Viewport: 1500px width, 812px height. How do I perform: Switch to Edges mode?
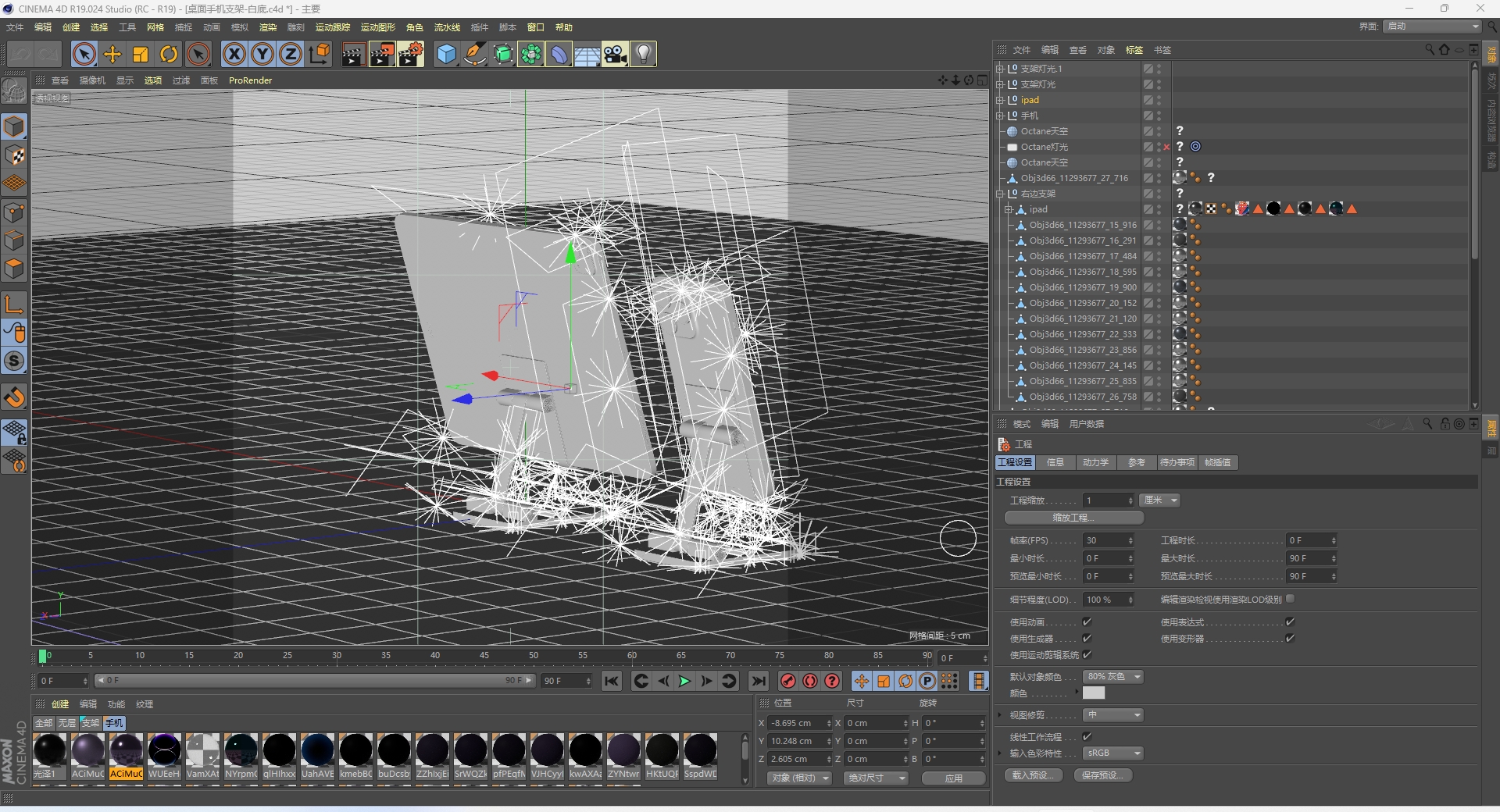[14, 240]
